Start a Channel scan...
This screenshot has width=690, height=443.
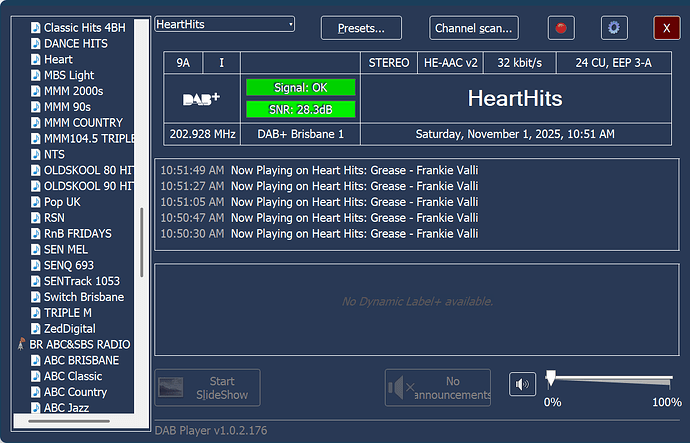coord(474,28)
